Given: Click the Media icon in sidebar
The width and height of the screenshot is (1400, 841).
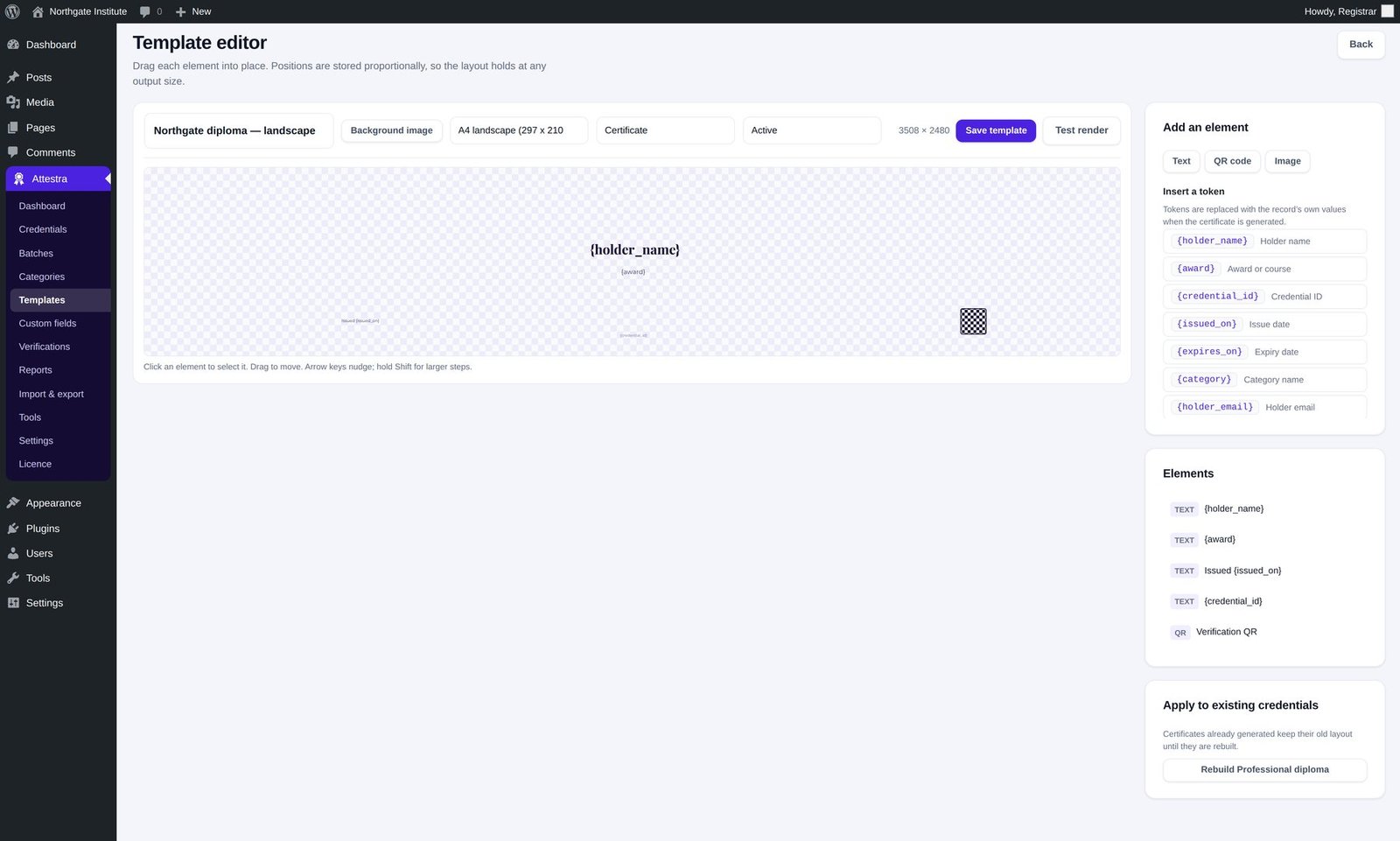Looking at the screenshot, I should coord(13,102).
